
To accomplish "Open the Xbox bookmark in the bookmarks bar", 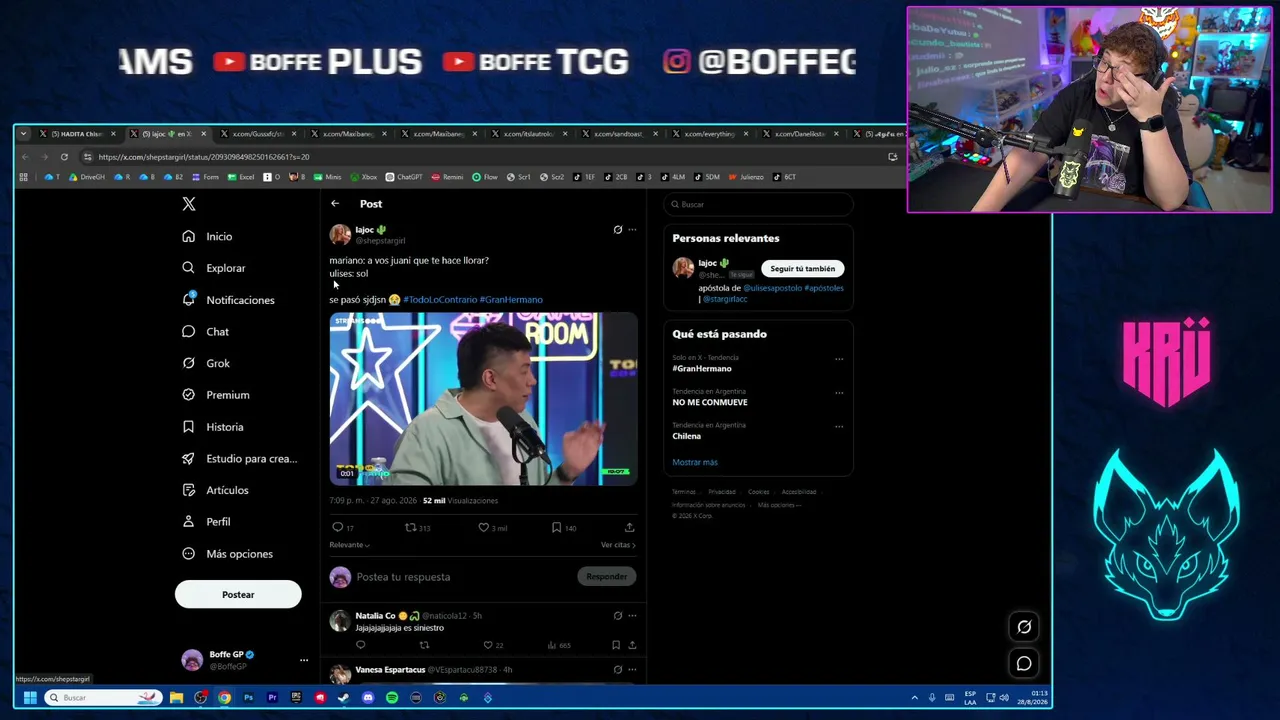I will 363,177.
